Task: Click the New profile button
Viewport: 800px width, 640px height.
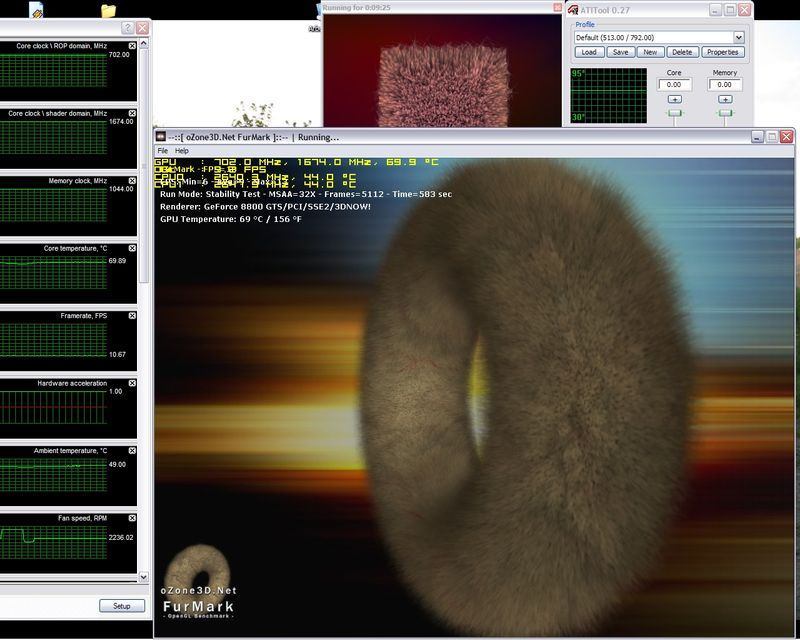Action: pyautogui.click(x=650, y=52)
